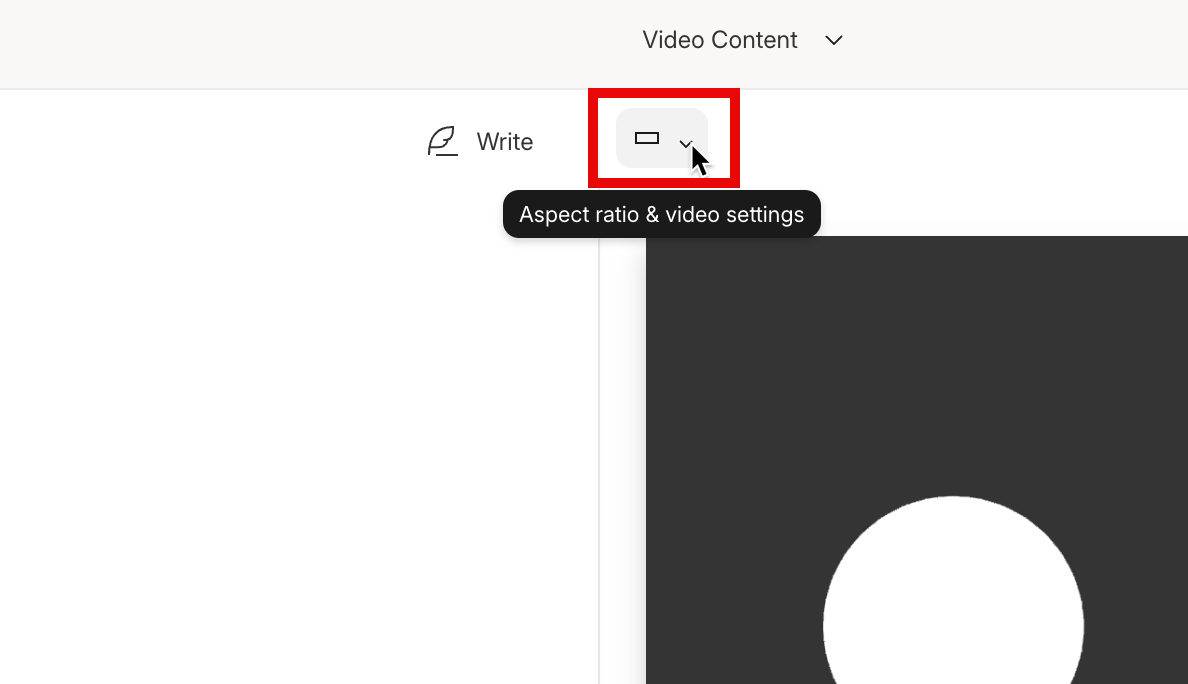
Task: Open aspect ratio & video settings dropdown
Action: tap(662, 139)
